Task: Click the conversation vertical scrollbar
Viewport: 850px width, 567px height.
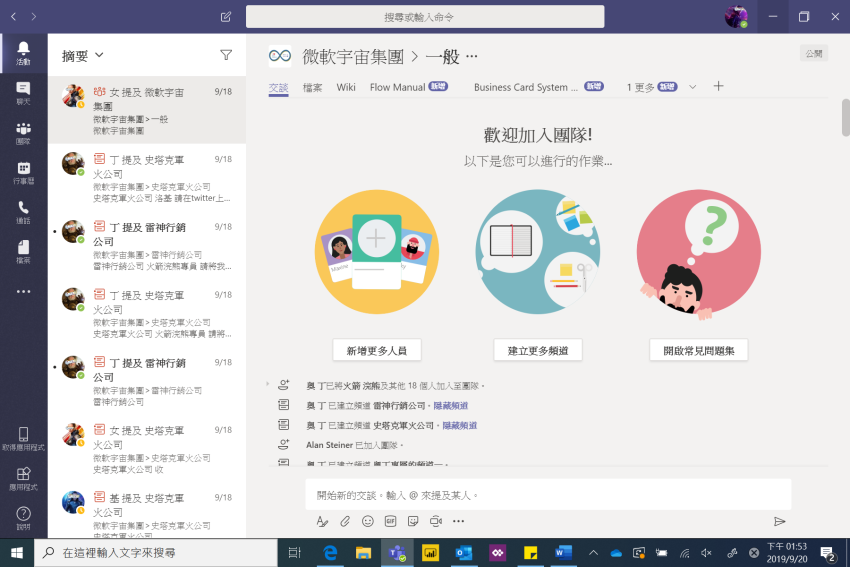Action: [845, 118]
